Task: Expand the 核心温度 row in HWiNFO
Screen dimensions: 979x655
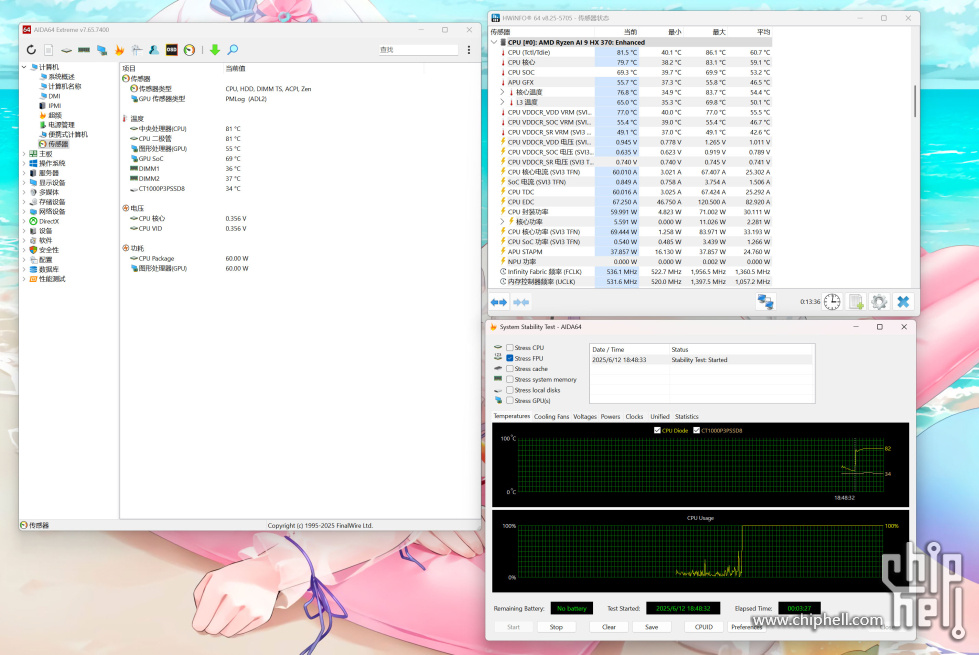Action: point(503,92)
